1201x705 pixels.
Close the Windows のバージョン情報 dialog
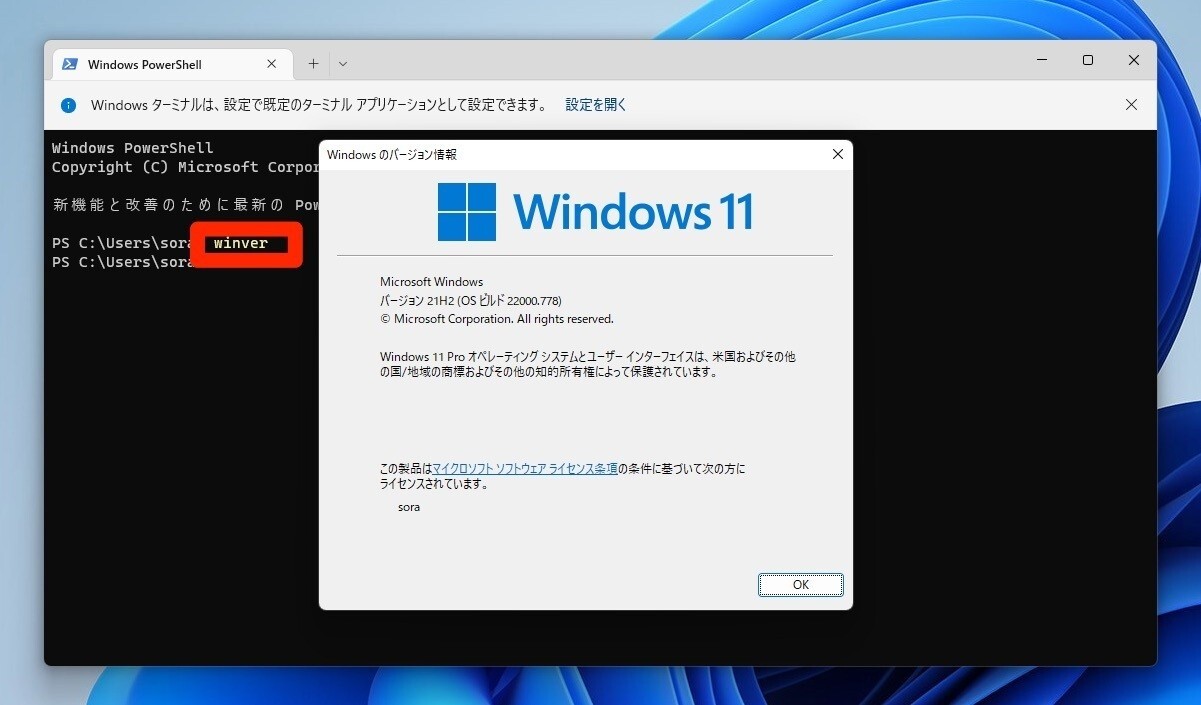click(837, 154)
